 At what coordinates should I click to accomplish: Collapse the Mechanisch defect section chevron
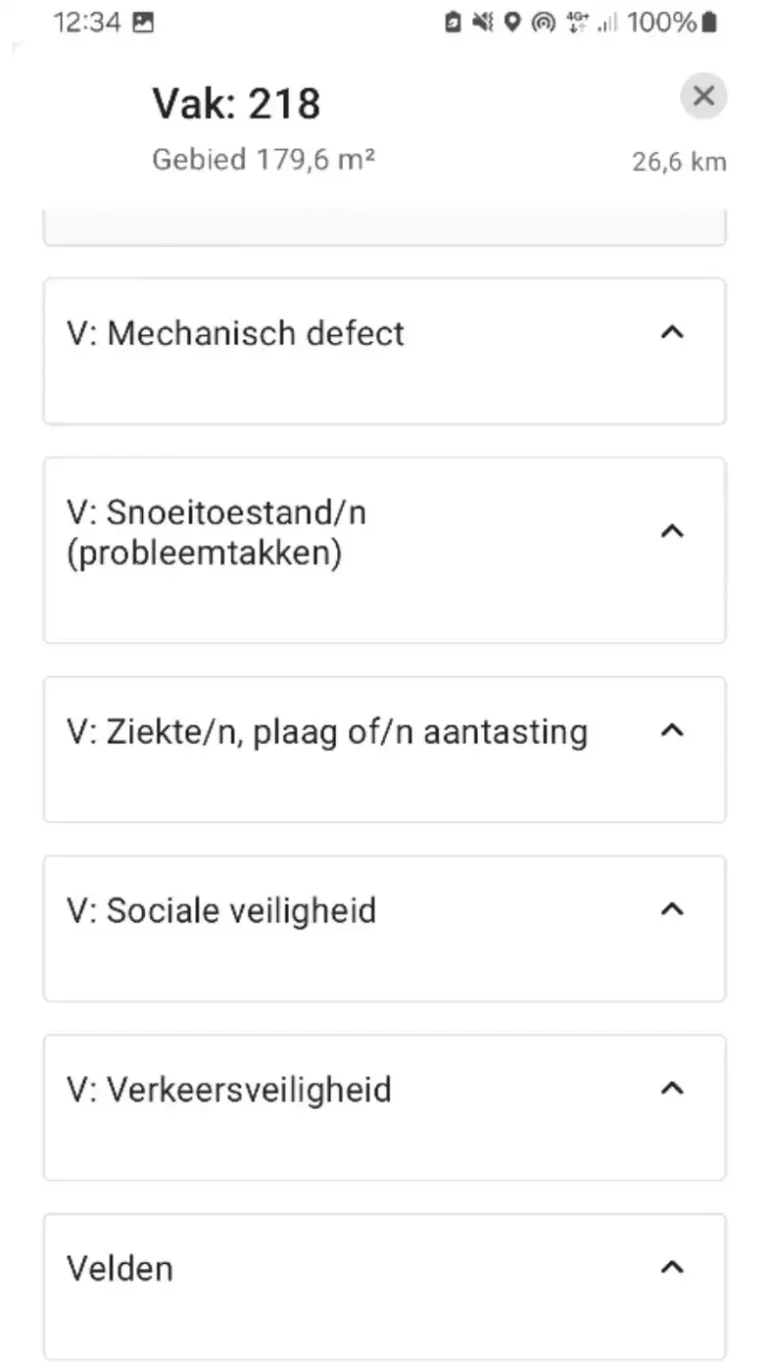coord(673,332)
